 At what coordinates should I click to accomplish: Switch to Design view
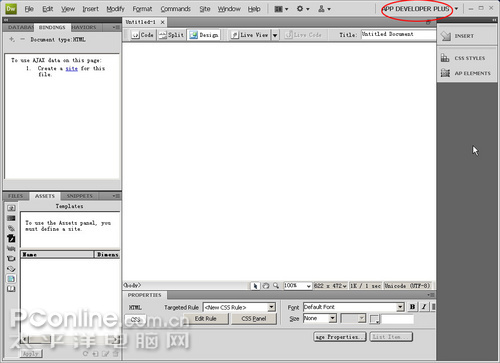click(204, 35)
